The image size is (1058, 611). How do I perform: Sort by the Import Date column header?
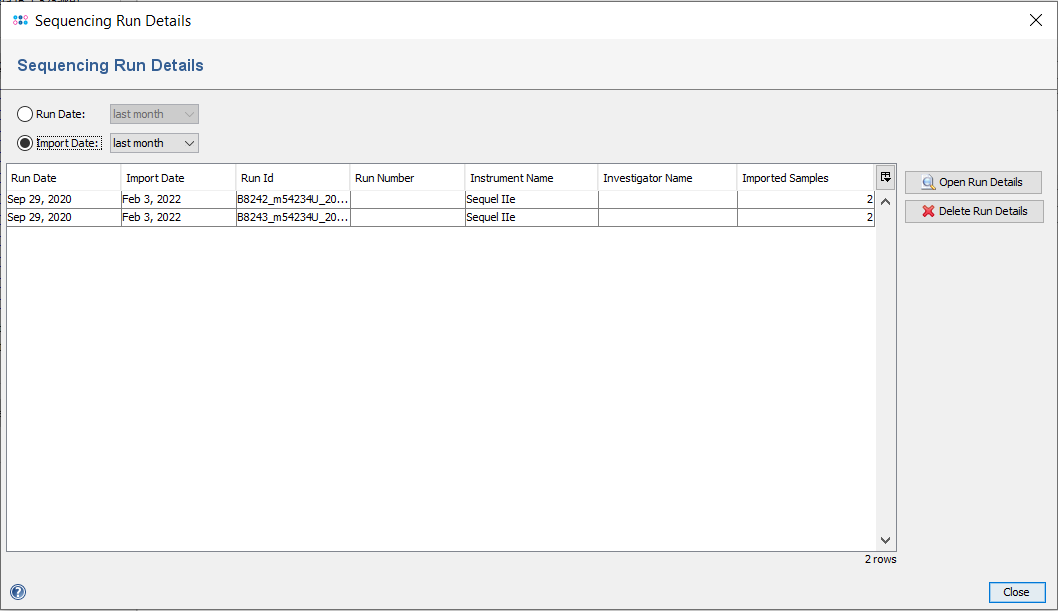[178, 178]
